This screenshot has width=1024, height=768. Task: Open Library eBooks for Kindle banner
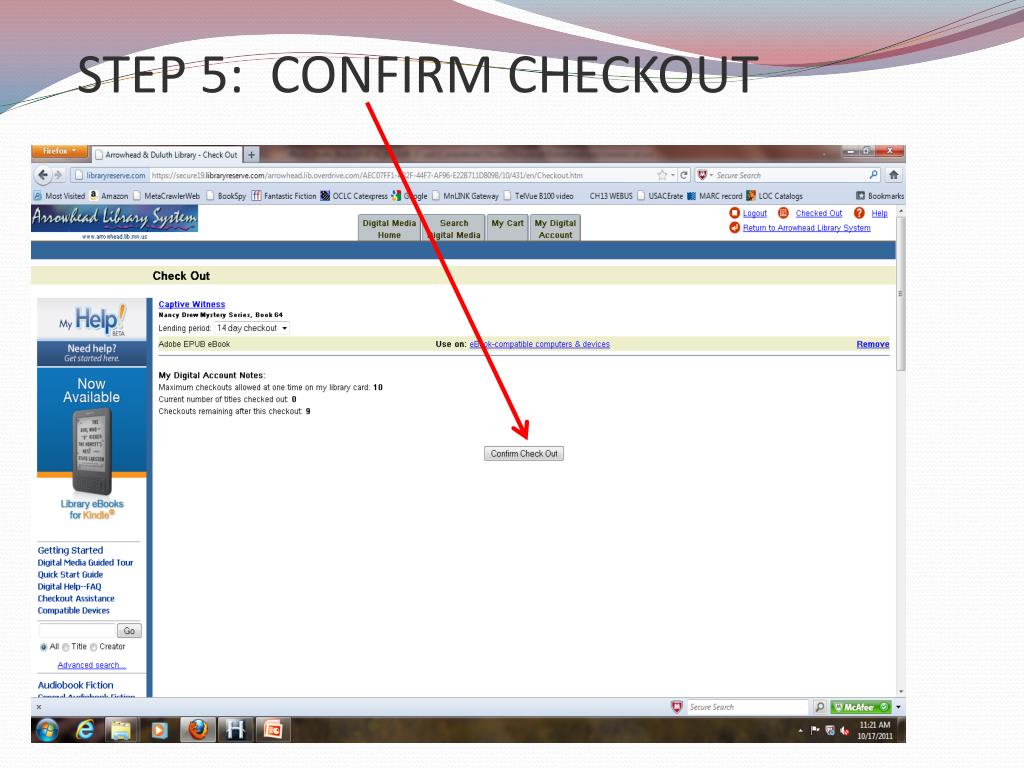[91, 445]
